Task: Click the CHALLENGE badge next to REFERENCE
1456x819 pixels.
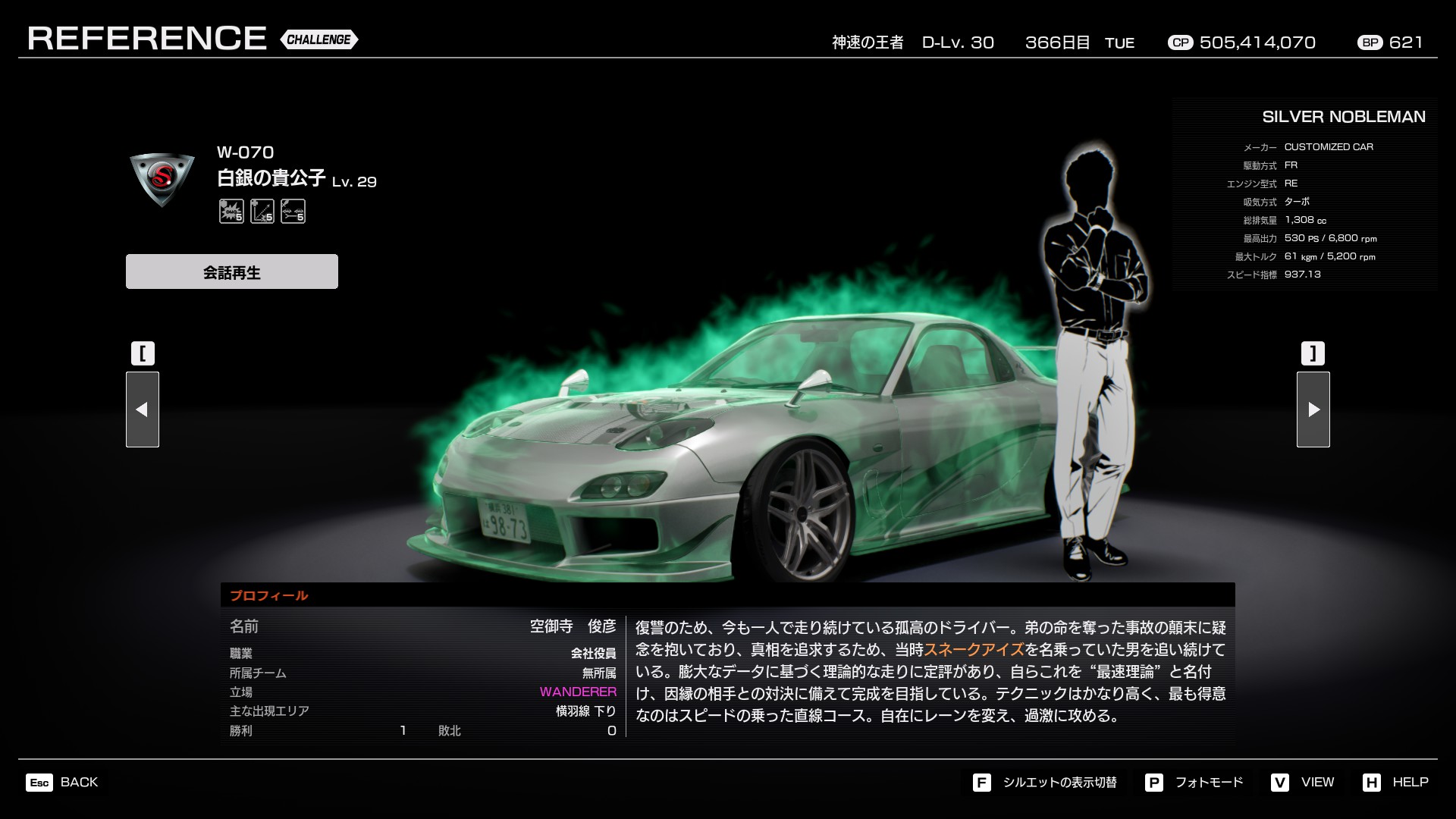Action: tap(319, 39)
